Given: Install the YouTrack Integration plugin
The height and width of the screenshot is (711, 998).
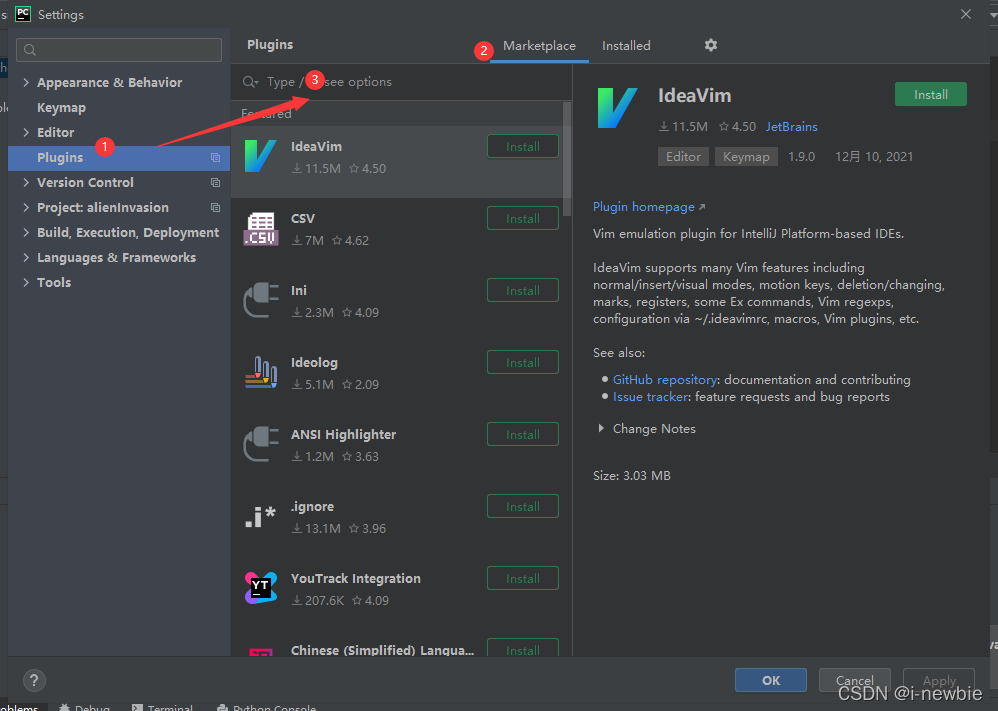Looking at the screenshot, I should [x=523, y=578].
